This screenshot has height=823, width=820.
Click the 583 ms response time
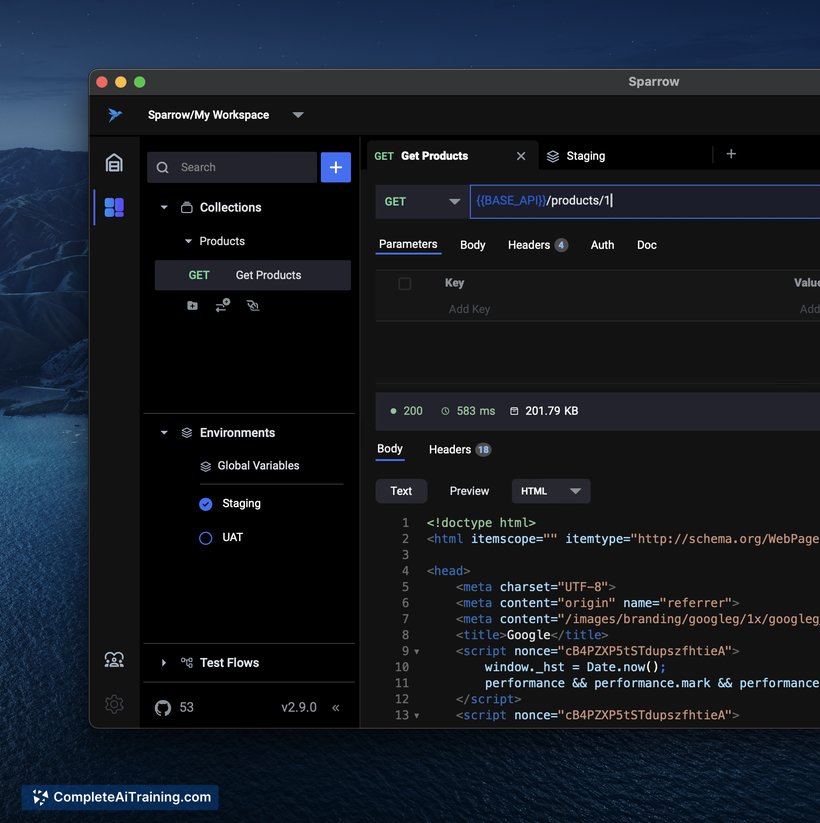coord(476,411)
